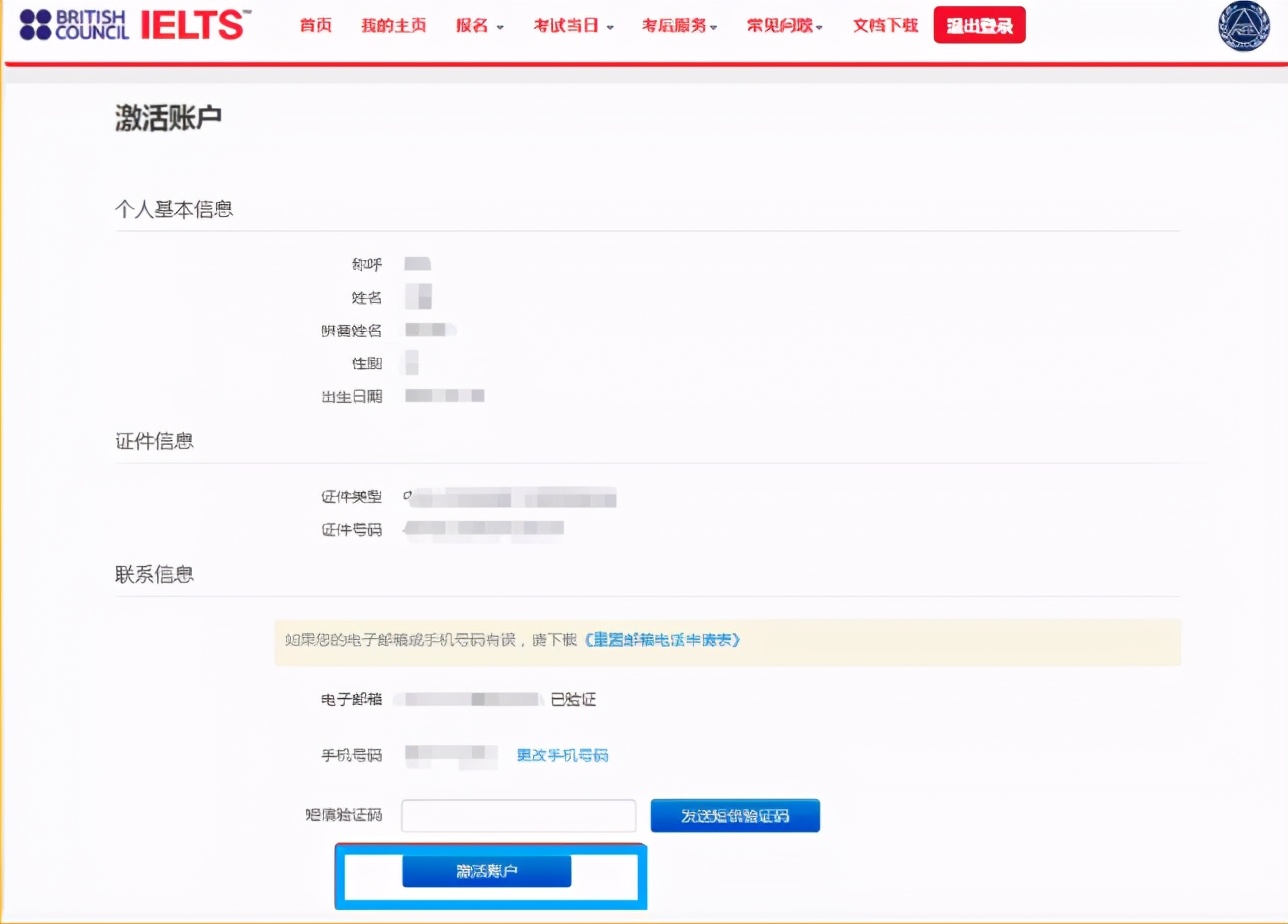Click the 考后服务 chevron arrow
1288x924 pixels.
tap(716, 28)
